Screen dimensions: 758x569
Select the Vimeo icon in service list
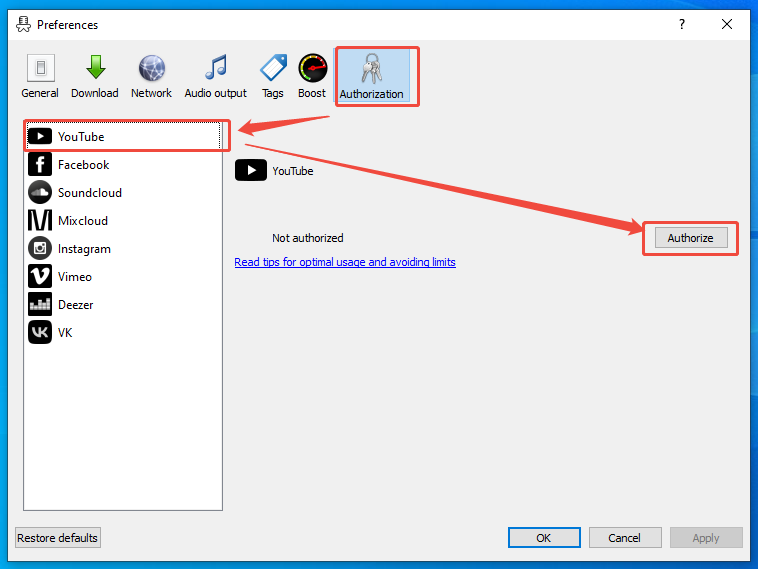(40, 277)
